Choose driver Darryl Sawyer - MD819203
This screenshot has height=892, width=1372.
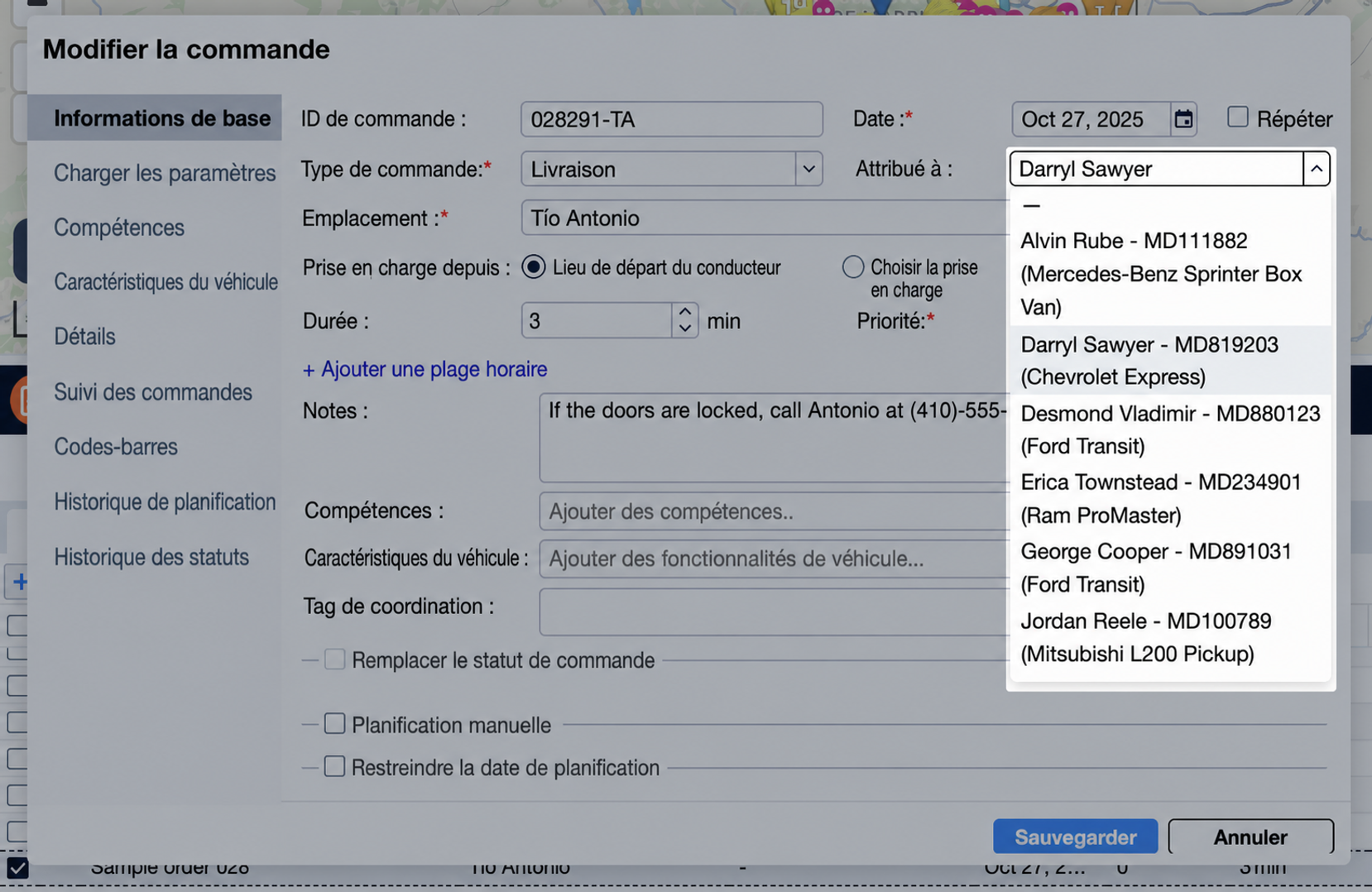click(1170, 361)
